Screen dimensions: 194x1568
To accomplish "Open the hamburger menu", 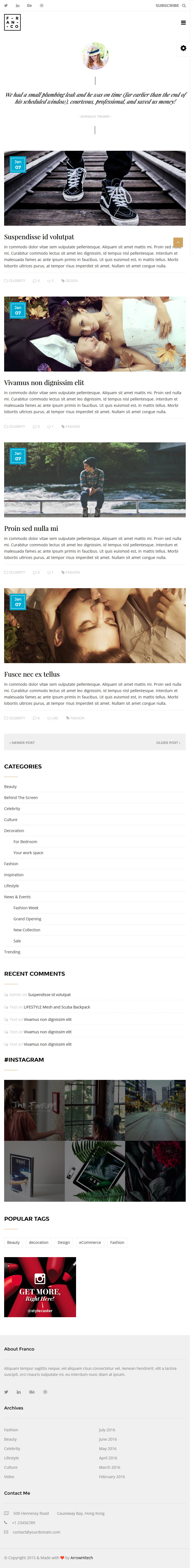I will coord(183,23).
